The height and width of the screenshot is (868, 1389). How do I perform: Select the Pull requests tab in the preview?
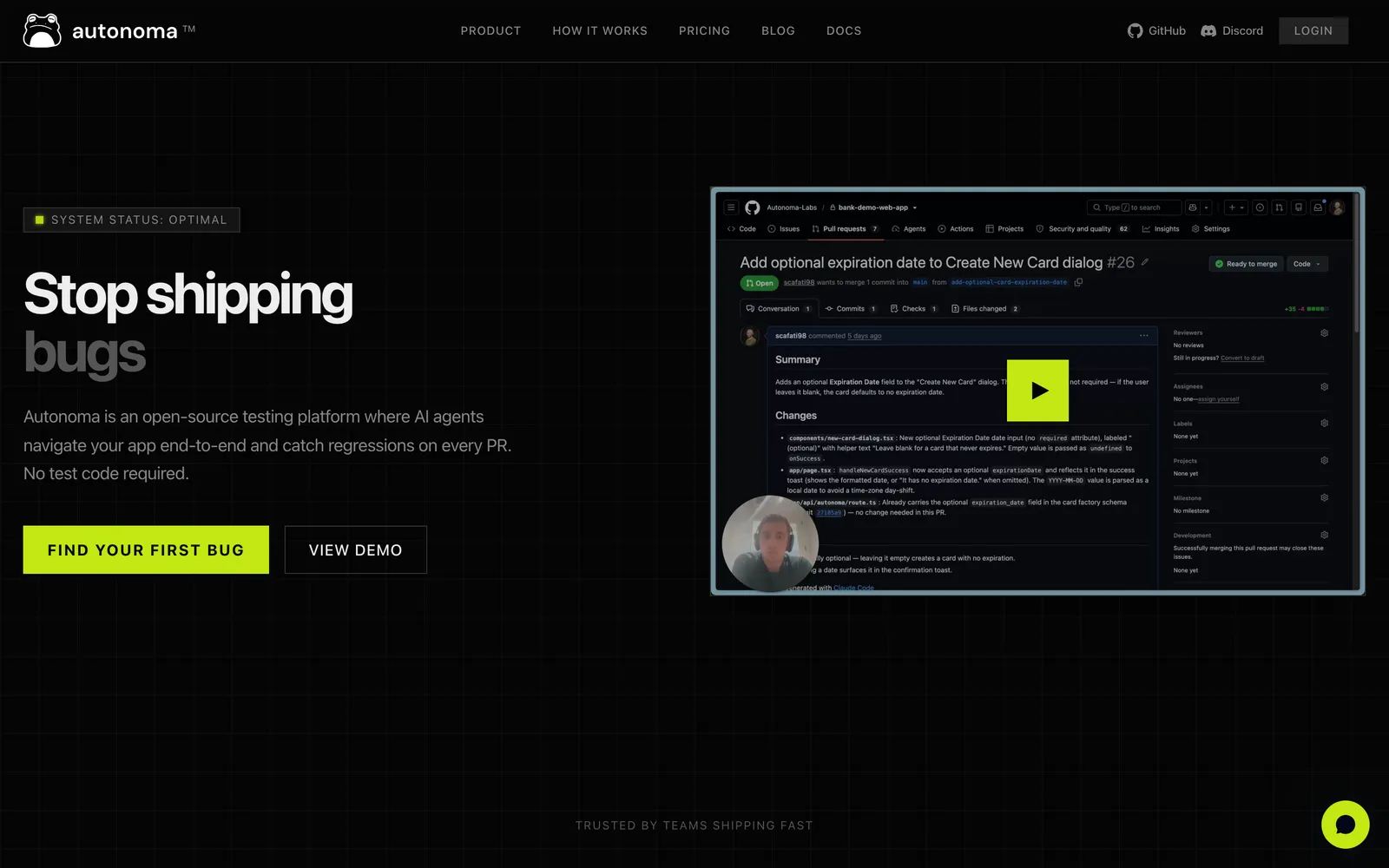click(845, 229)
